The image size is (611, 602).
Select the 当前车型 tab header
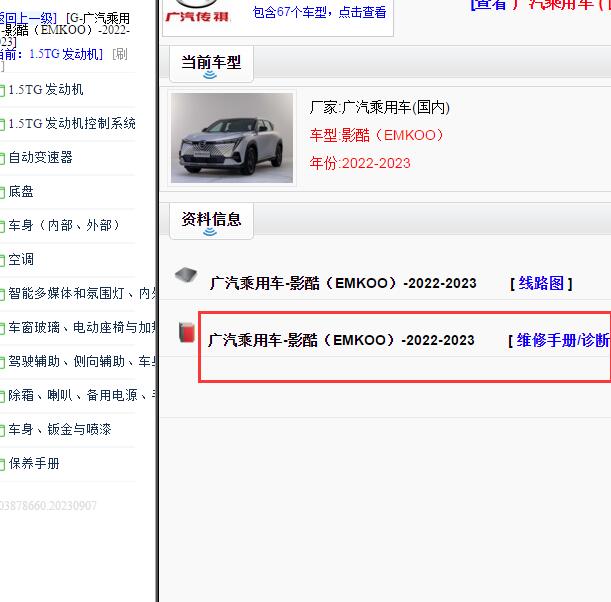211,64
